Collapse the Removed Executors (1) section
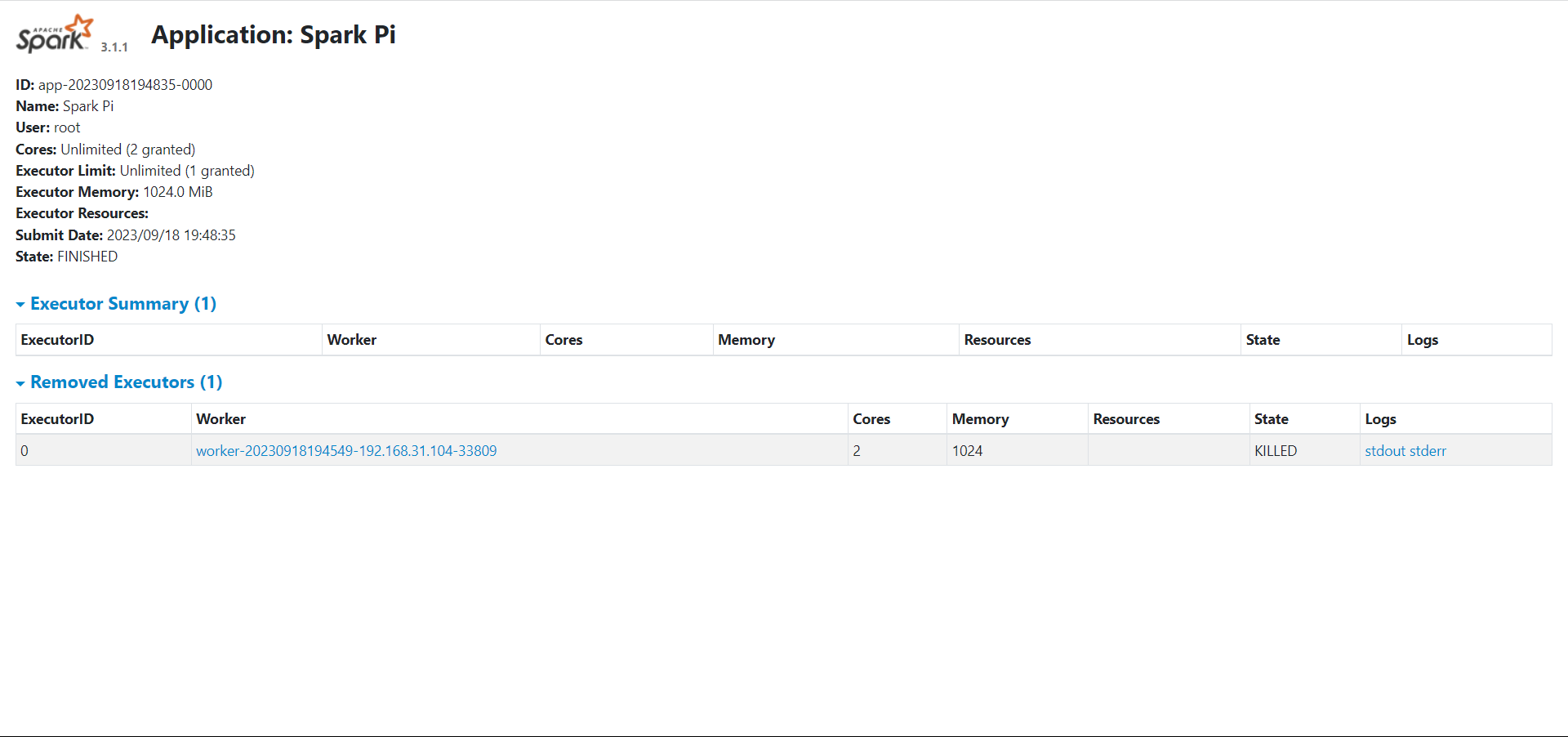 click(119, 382)
